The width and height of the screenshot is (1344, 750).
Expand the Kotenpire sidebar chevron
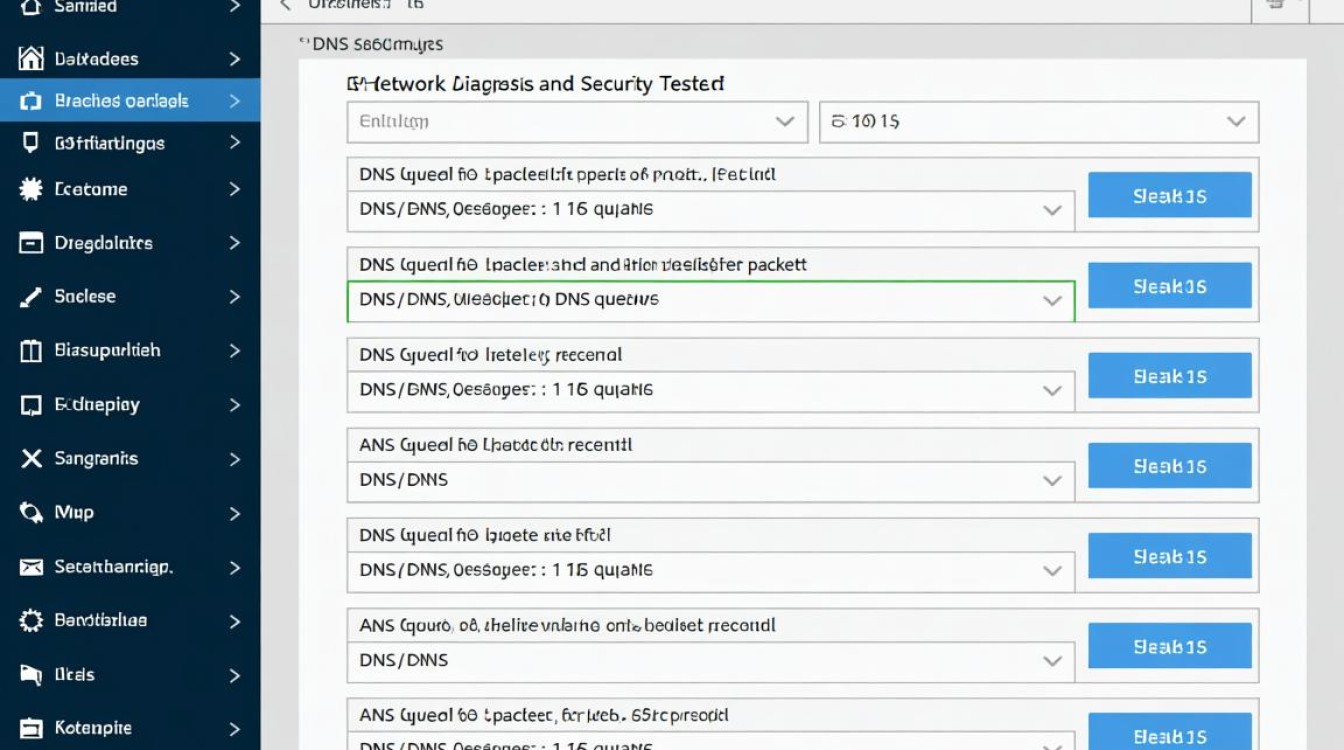[235, 729]
